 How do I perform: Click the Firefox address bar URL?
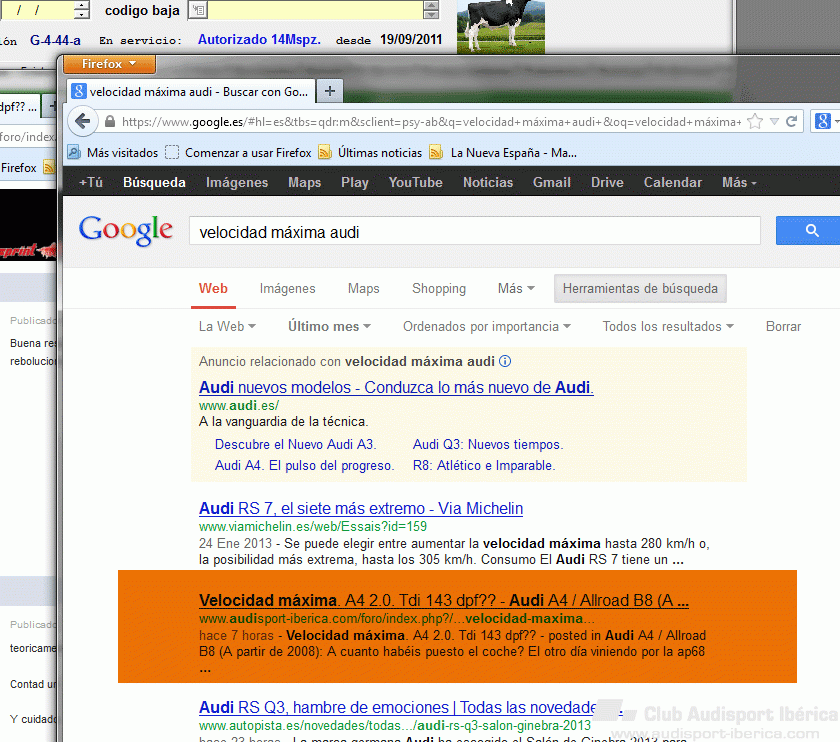tap(431, 122)
